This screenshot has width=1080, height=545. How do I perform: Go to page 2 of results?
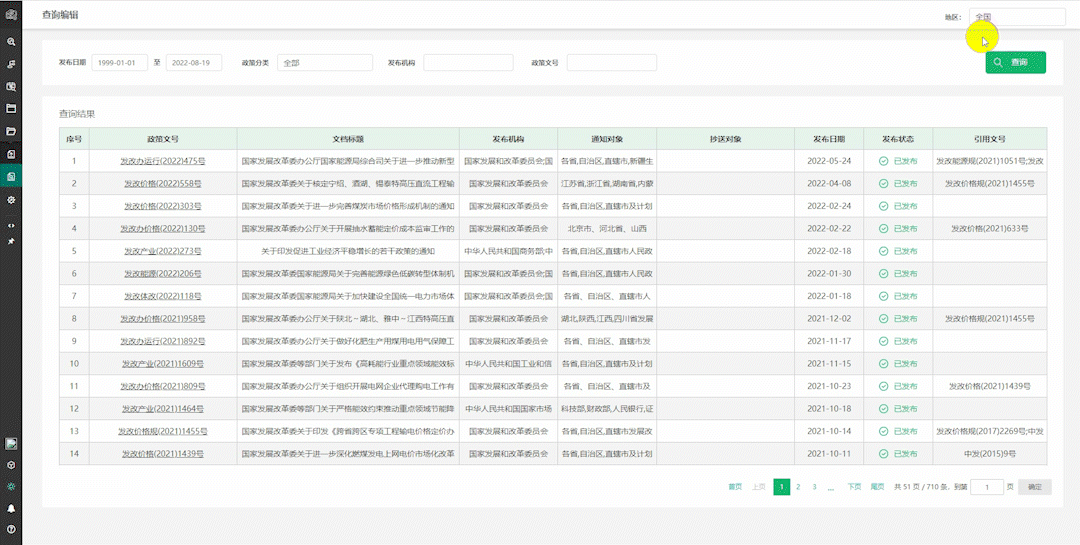point(797,487)
